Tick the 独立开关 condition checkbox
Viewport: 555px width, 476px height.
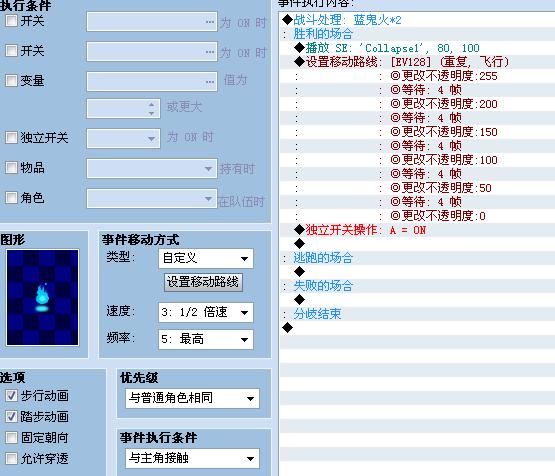[11, 137]
